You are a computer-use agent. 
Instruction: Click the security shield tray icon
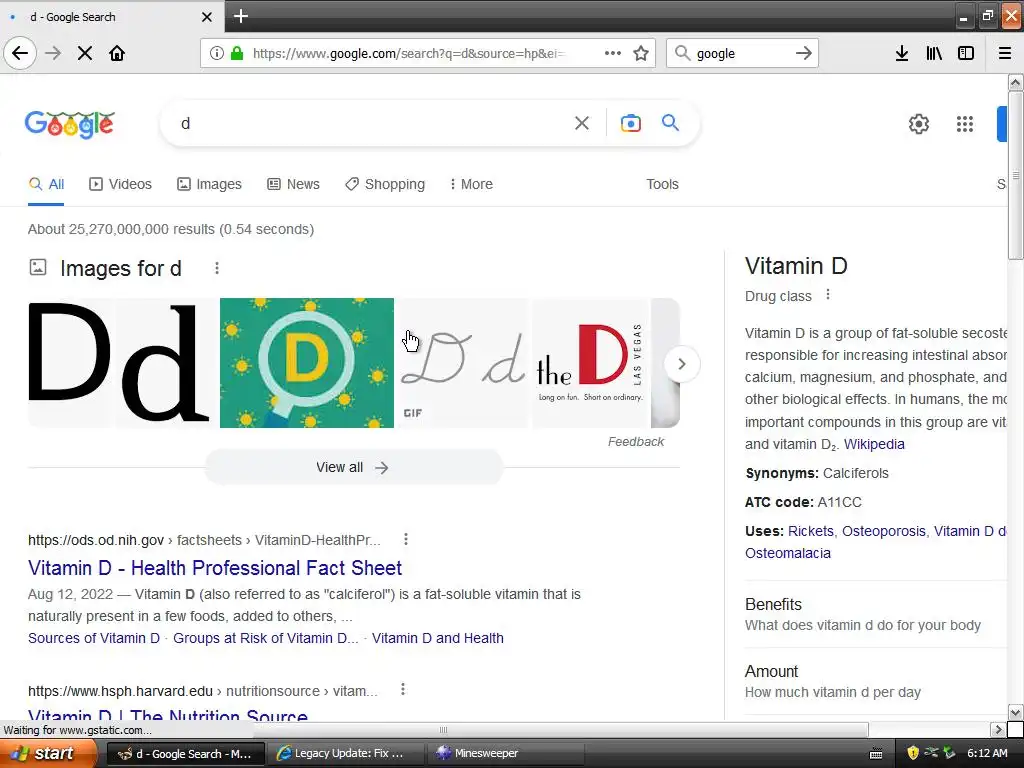click(913, 754)
